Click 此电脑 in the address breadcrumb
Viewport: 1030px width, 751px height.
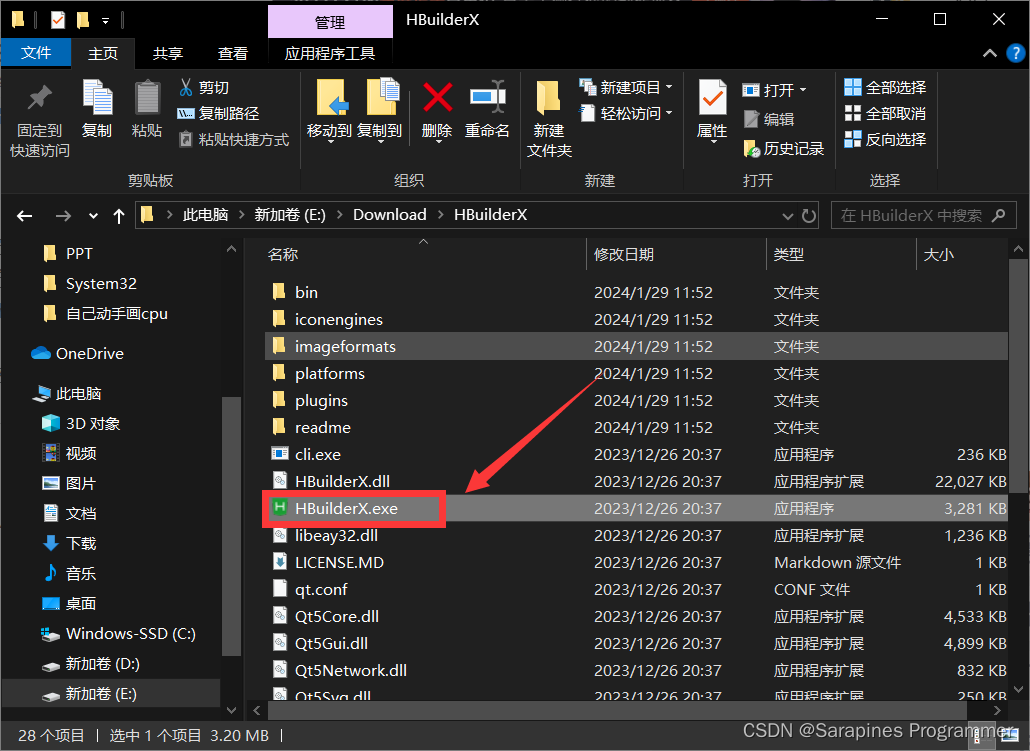tap(206, 215)
